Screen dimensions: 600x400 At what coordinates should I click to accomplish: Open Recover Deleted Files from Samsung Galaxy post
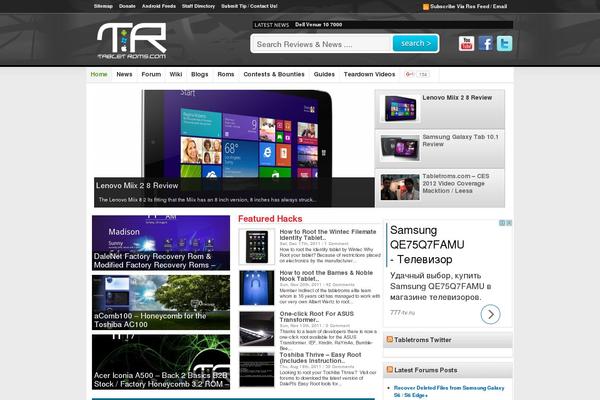[x=449, y=391]
